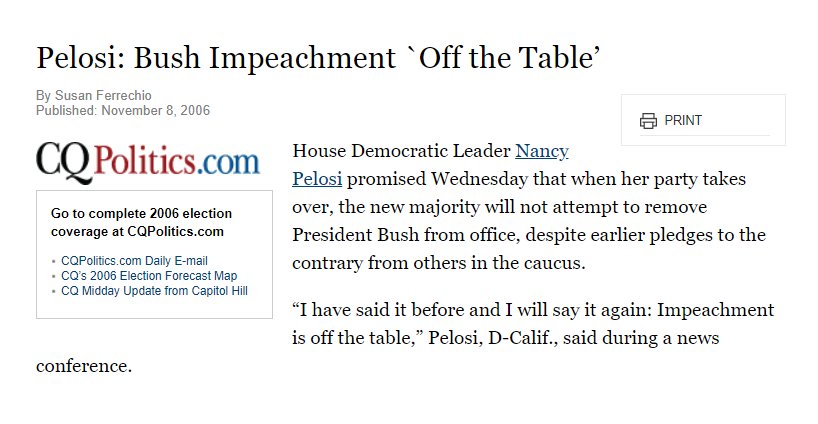This screenshot has height=424, width=818.
Task: Click the printer icon
Action: click(x=648, y=120)
